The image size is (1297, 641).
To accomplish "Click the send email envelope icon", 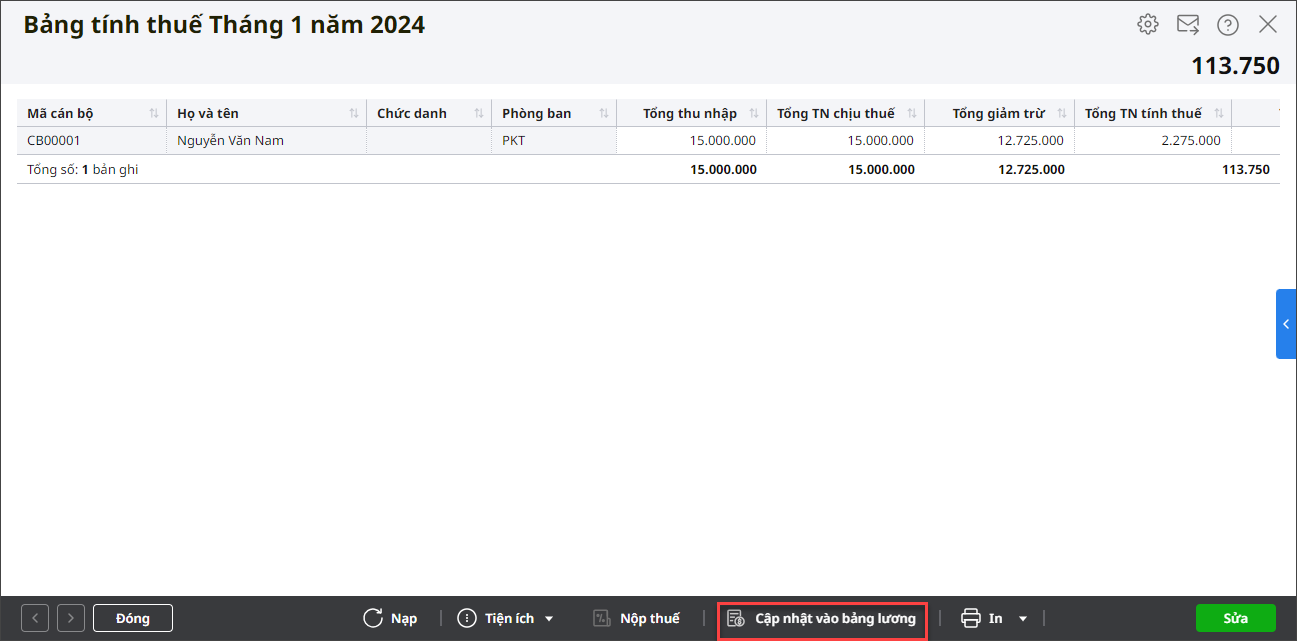I will click(x=1188, y=25).
